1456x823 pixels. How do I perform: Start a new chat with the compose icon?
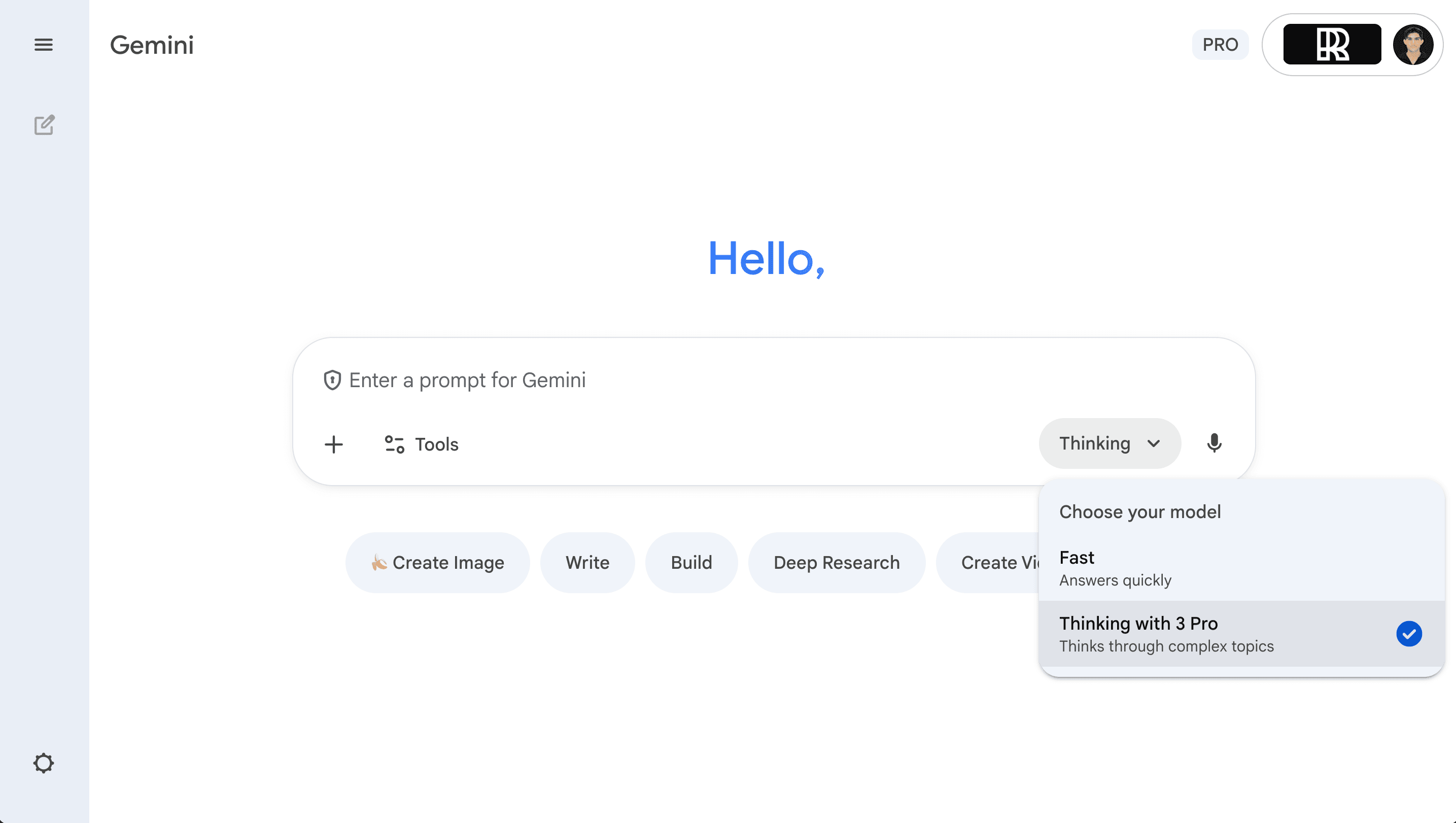point(44,125)
